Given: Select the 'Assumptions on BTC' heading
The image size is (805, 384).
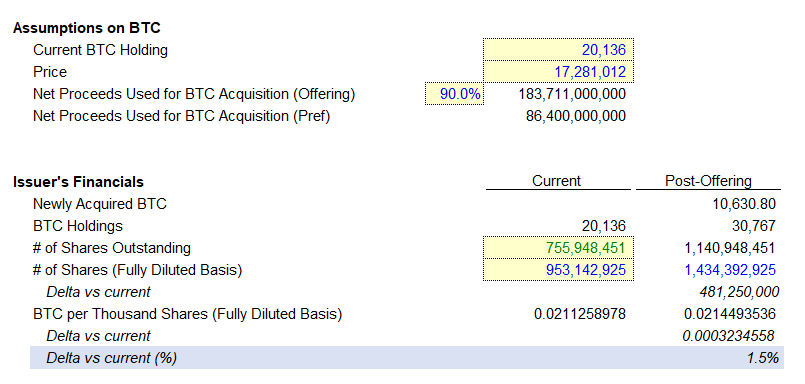Looking at the screenshot, I should 87,28.
